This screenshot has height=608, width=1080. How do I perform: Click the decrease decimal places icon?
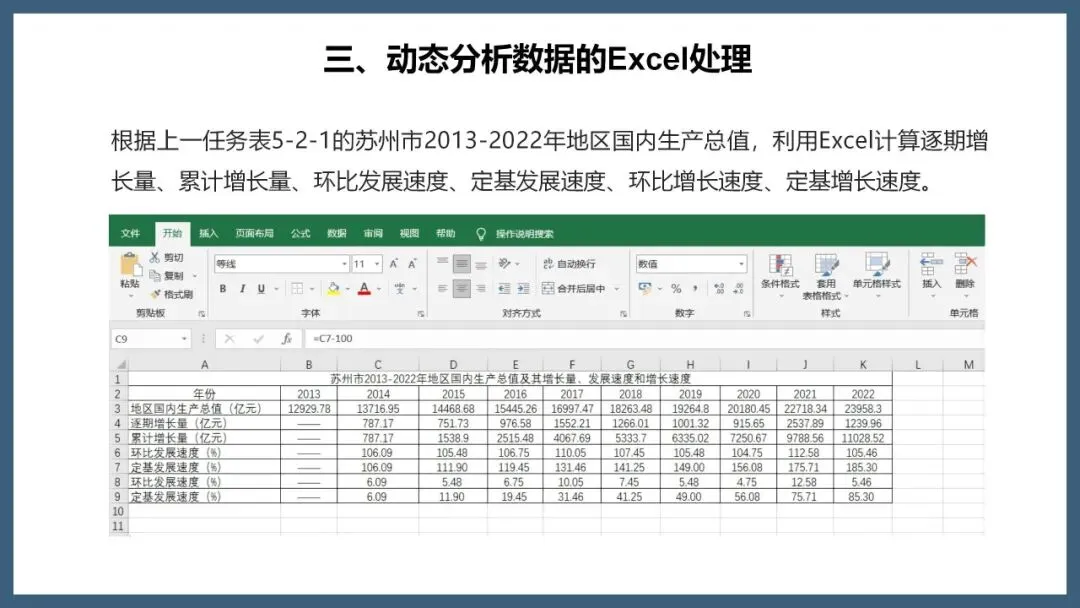pyautogui.click(x=738, y=289)
